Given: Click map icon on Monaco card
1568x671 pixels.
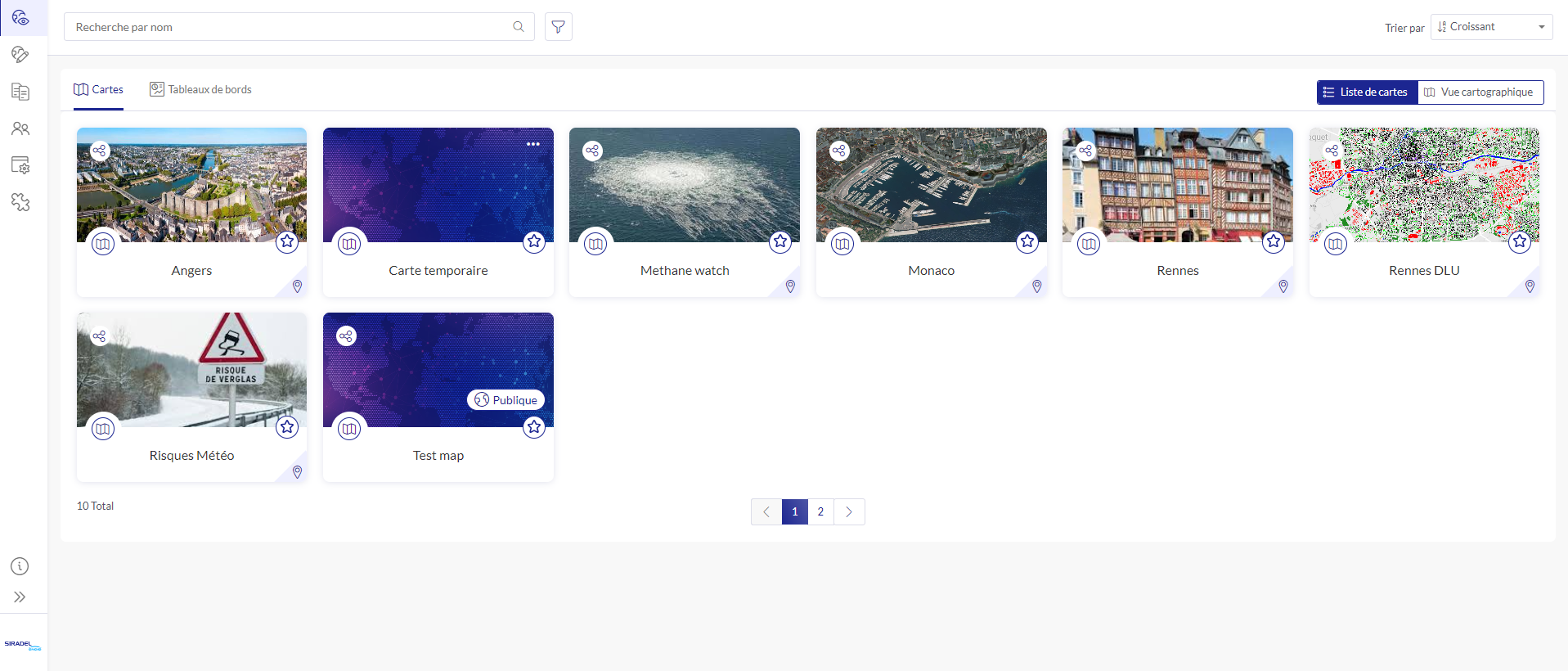Looking at the screenshot, I should point(842,244).
